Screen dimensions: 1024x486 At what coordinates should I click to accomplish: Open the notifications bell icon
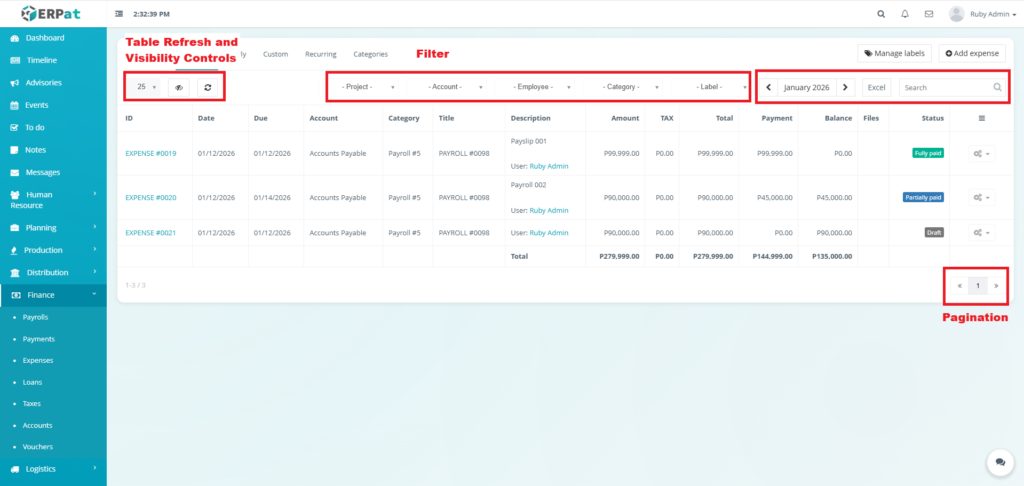905,14
